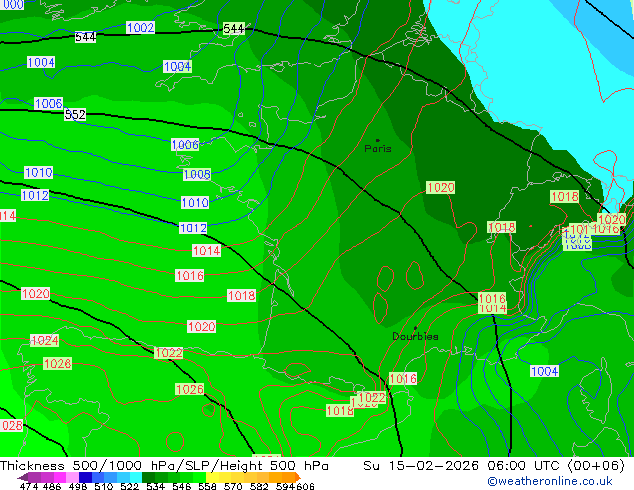Click the 522 legend value
The width and height of the screenshot is (634, 490).
tap(129, 486)
